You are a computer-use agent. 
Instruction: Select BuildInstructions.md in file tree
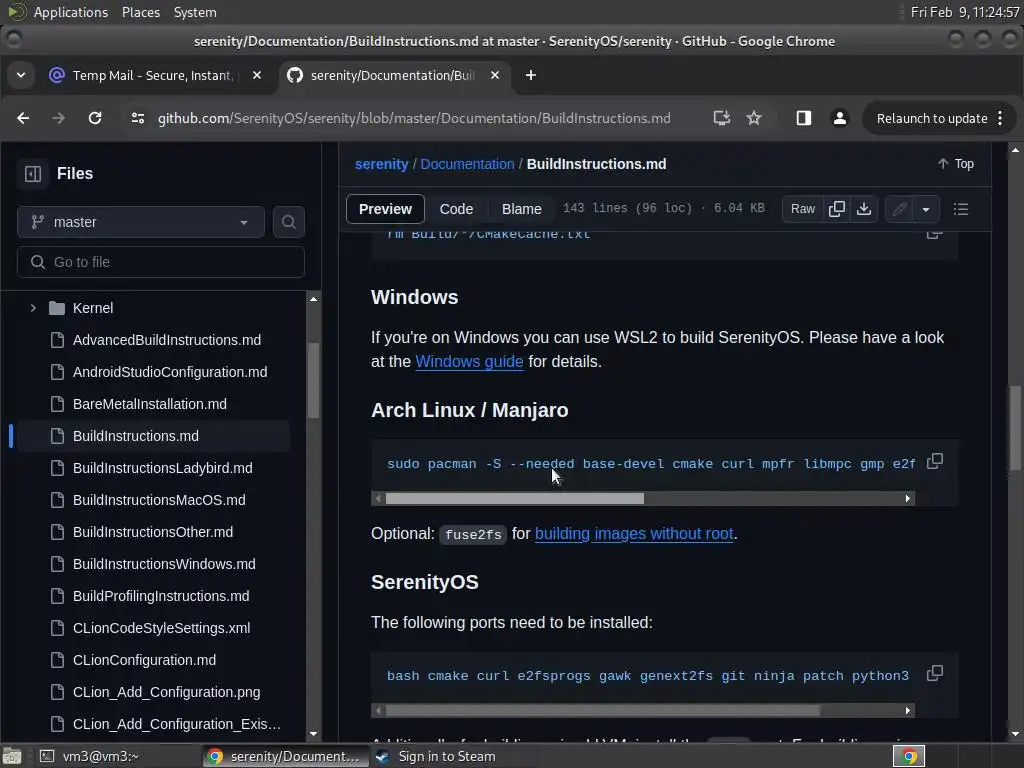pyautogui.click(x=153, y=436)
